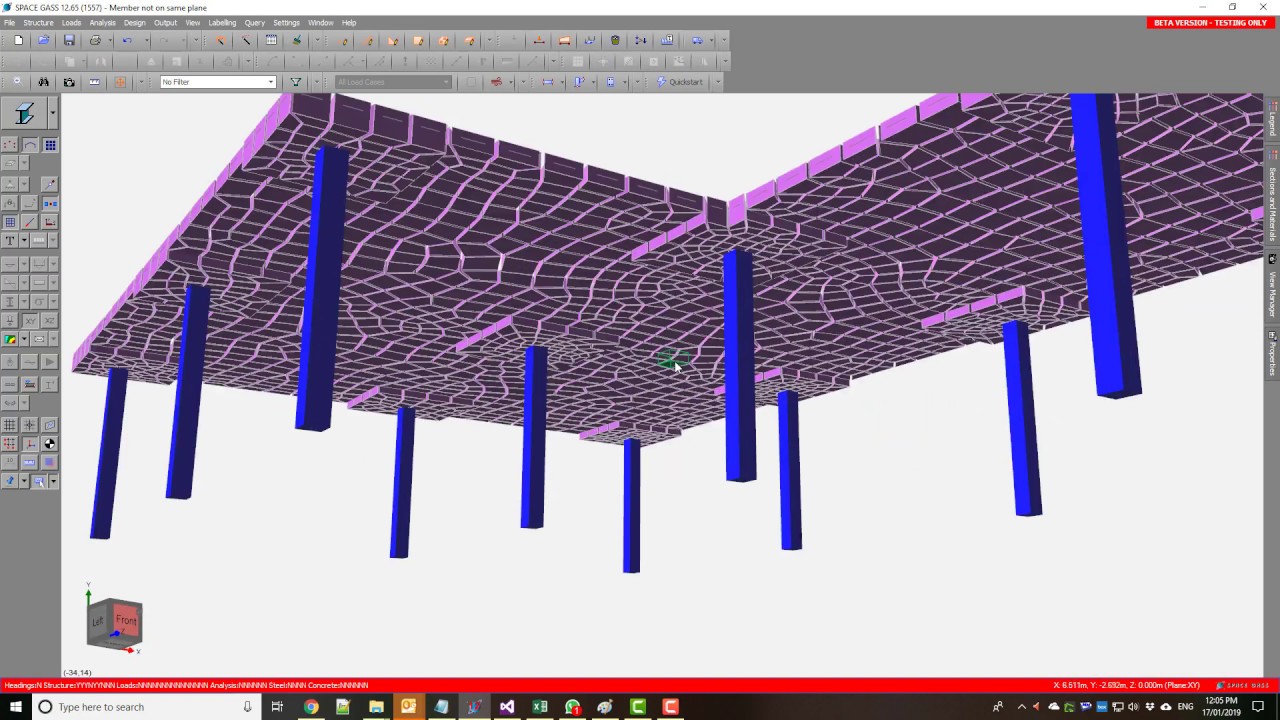1280x720 pixels.
Task: Click the coordinate readout in the status bar
Action: 1126,685
